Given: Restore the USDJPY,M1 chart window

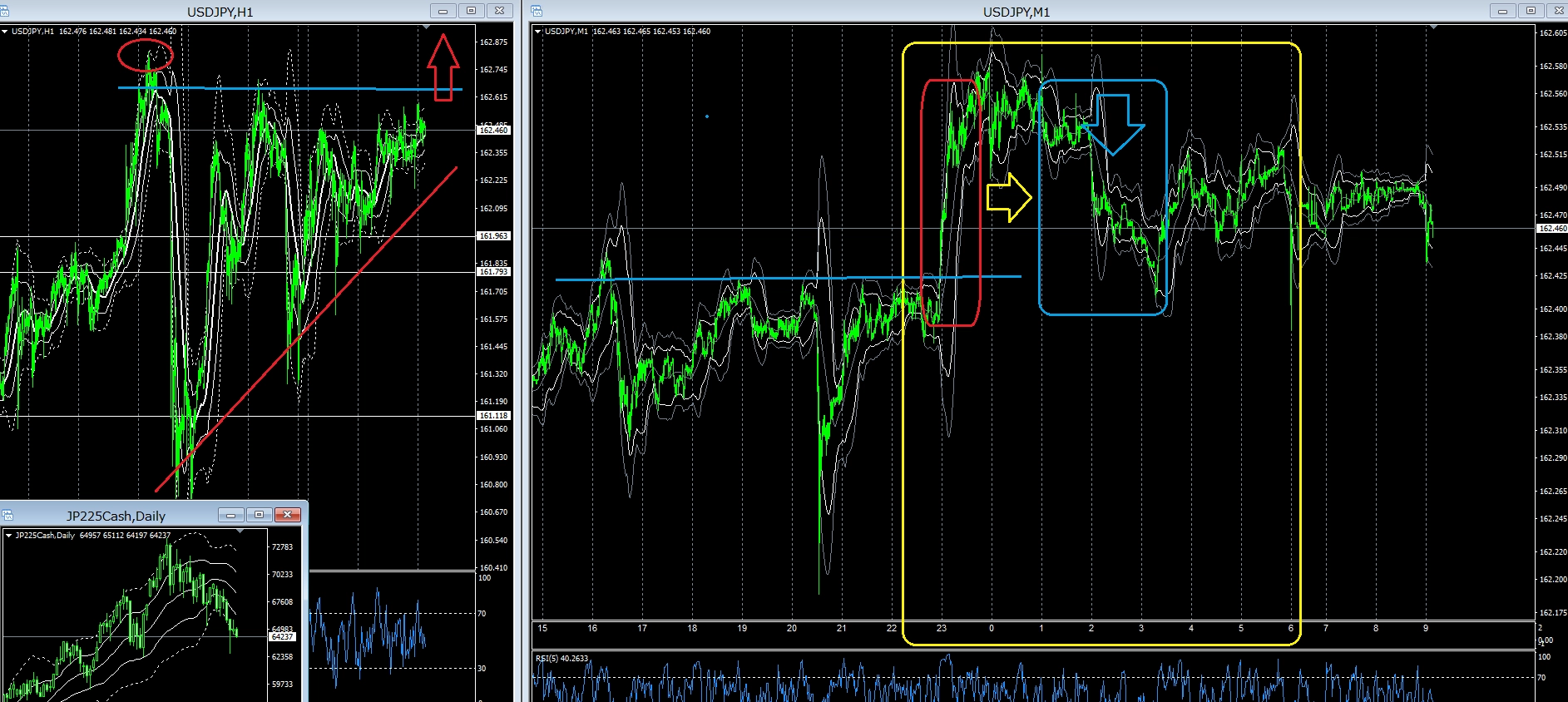Looking at the screenshot, I should coord(1531,11).
